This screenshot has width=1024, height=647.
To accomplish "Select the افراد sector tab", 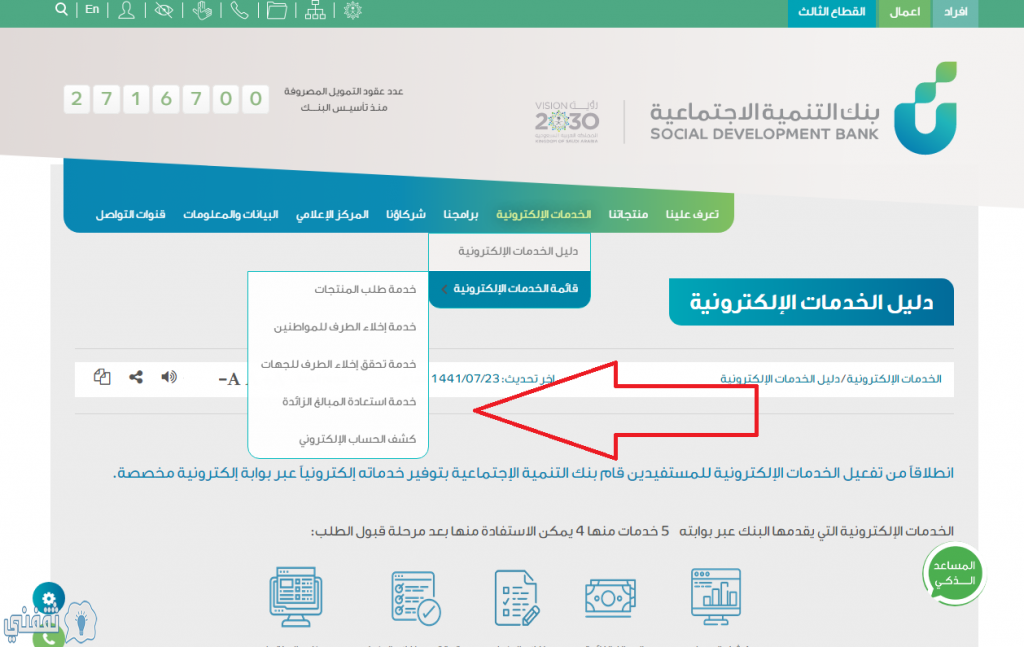I will coord(955,12).
